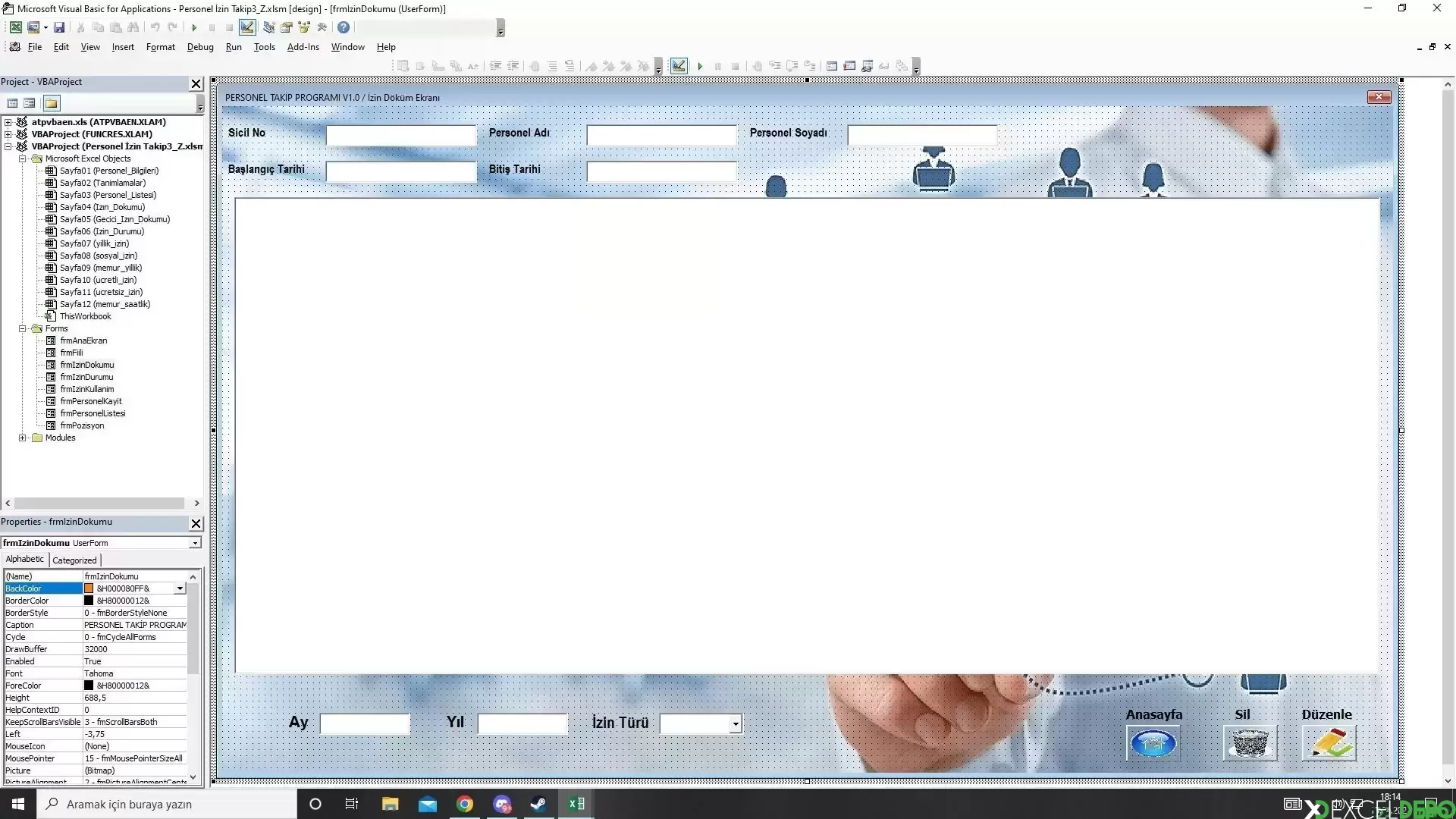Viewport: 1456px width, 819px height.
Task: Select the Categorized properties tab
Action: click(x=74, y=560)
